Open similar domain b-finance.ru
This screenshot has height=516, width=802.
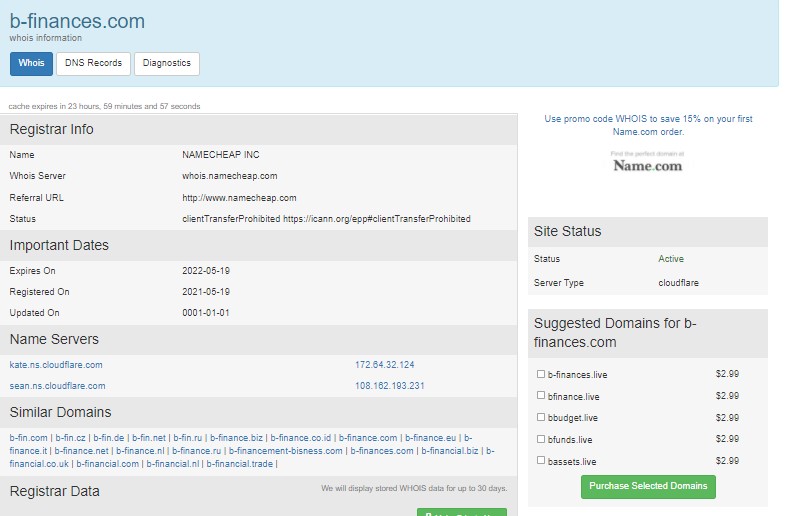(196, 451)
